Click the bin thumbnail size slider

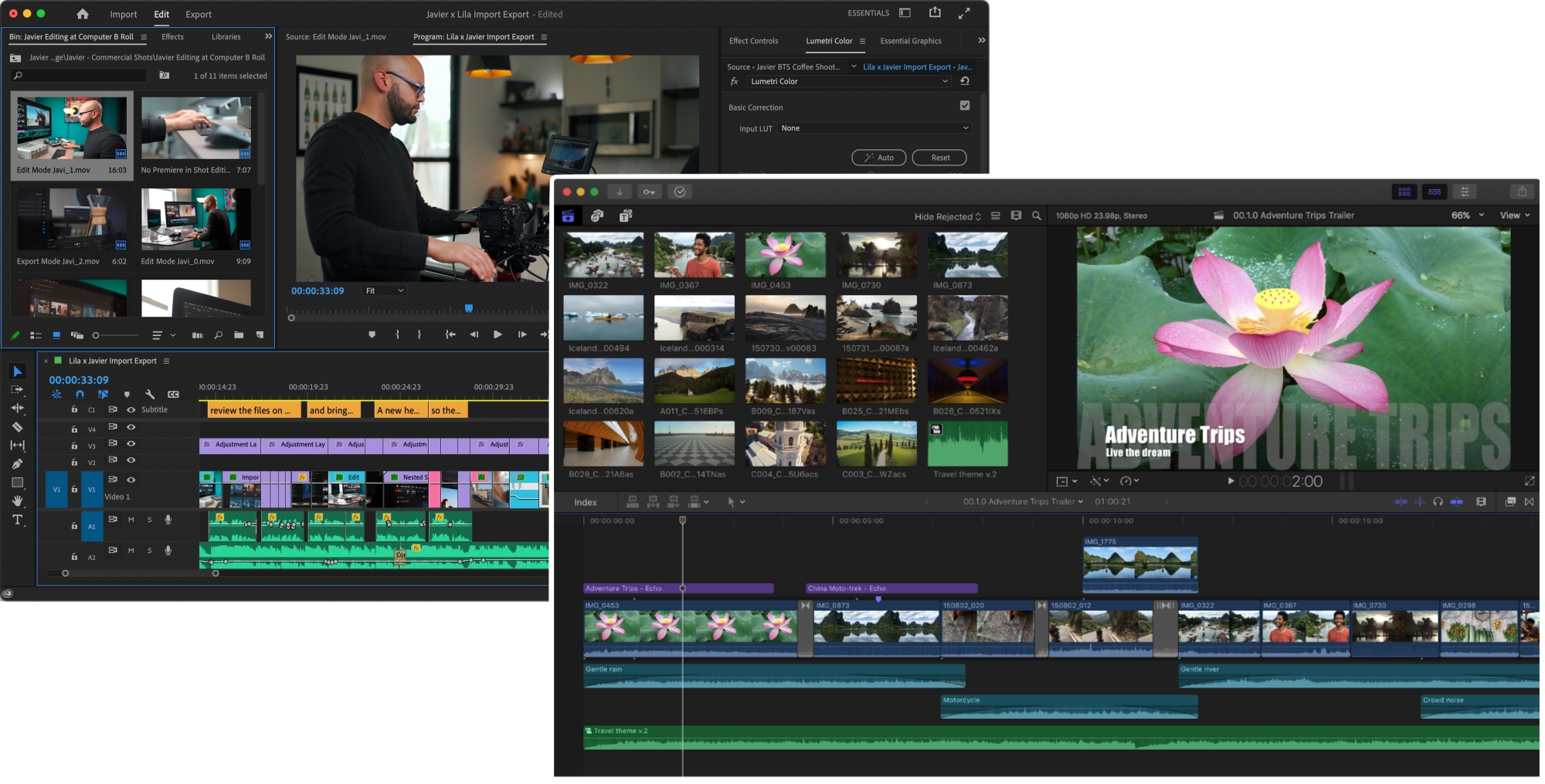point(116,335)
